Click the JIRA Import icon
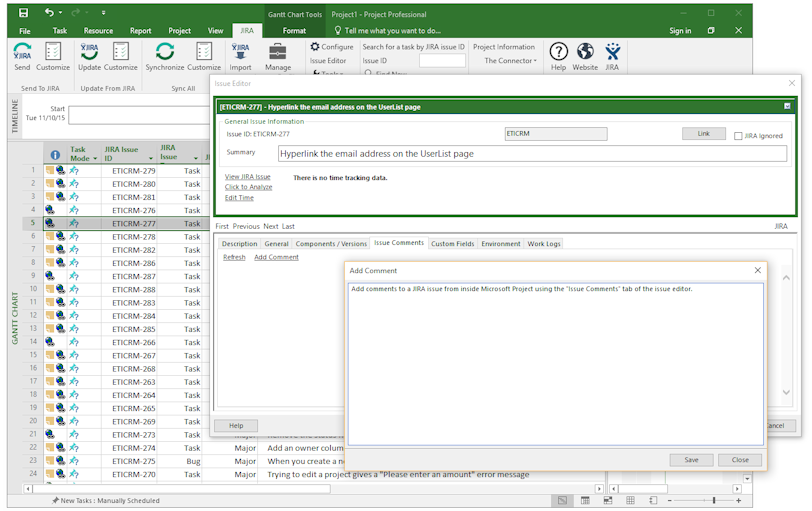This screenshot has width=812, height=511. coord(240,52)
